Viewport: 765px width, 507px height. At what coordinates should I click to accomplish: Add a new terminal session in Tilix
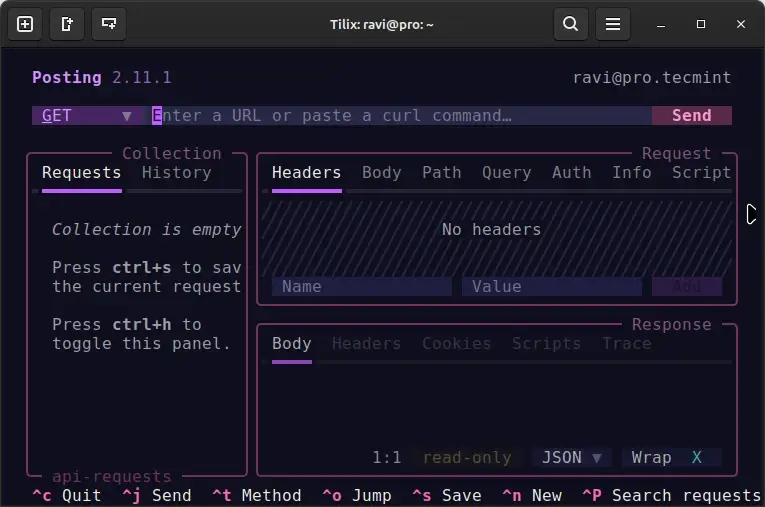[25, 24]
